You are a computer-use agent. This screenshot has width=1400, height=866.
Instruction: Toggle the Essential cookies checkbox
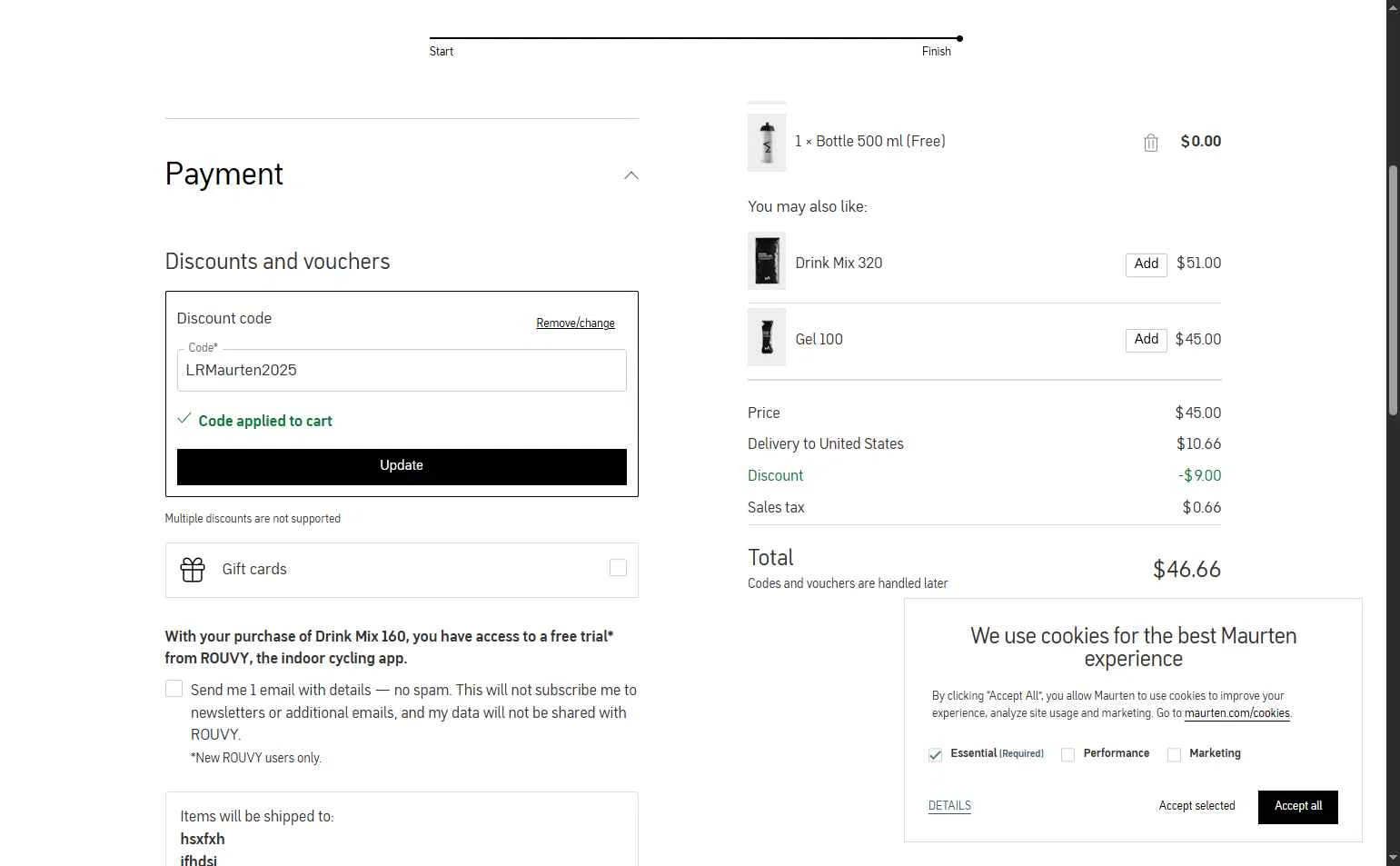click(935, 755)
